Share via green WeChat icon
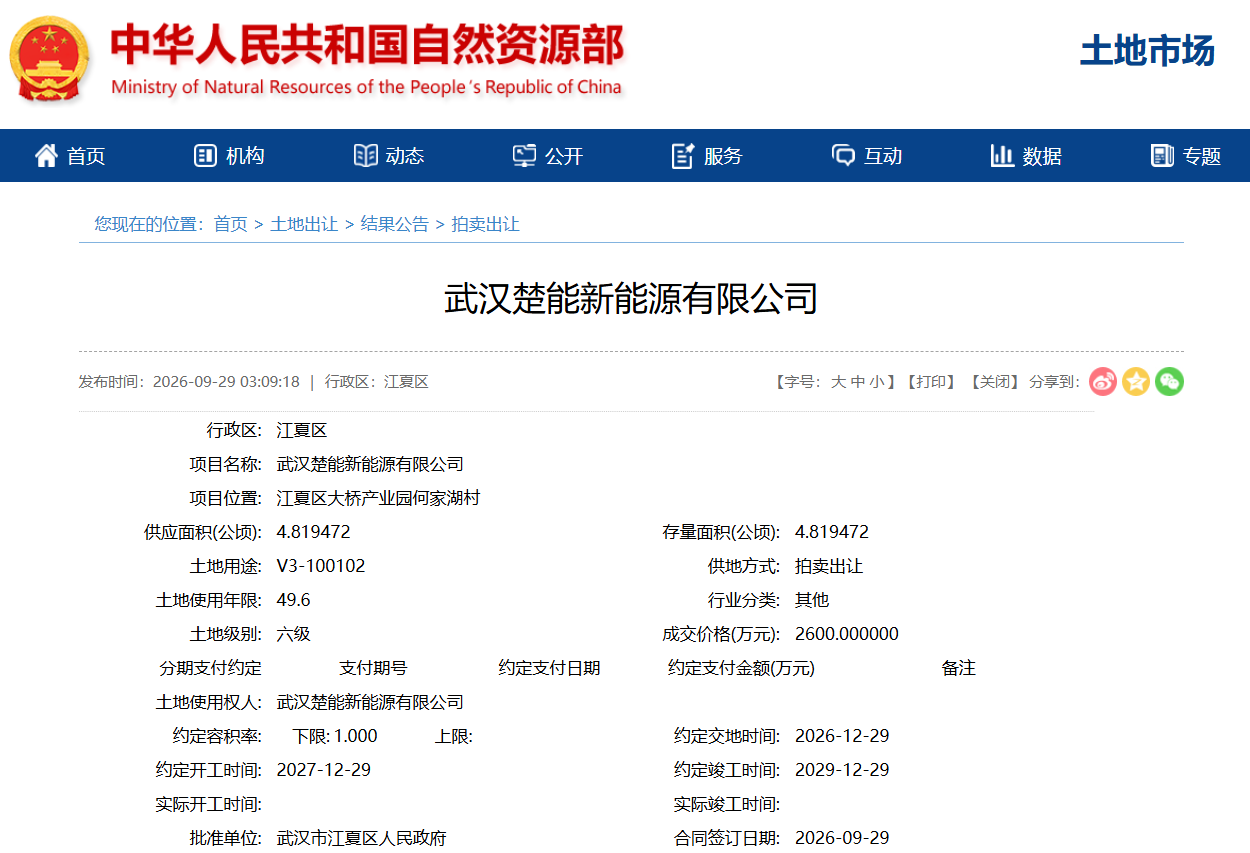This screenshot has width=1250, height=853. pos(1169,381)
